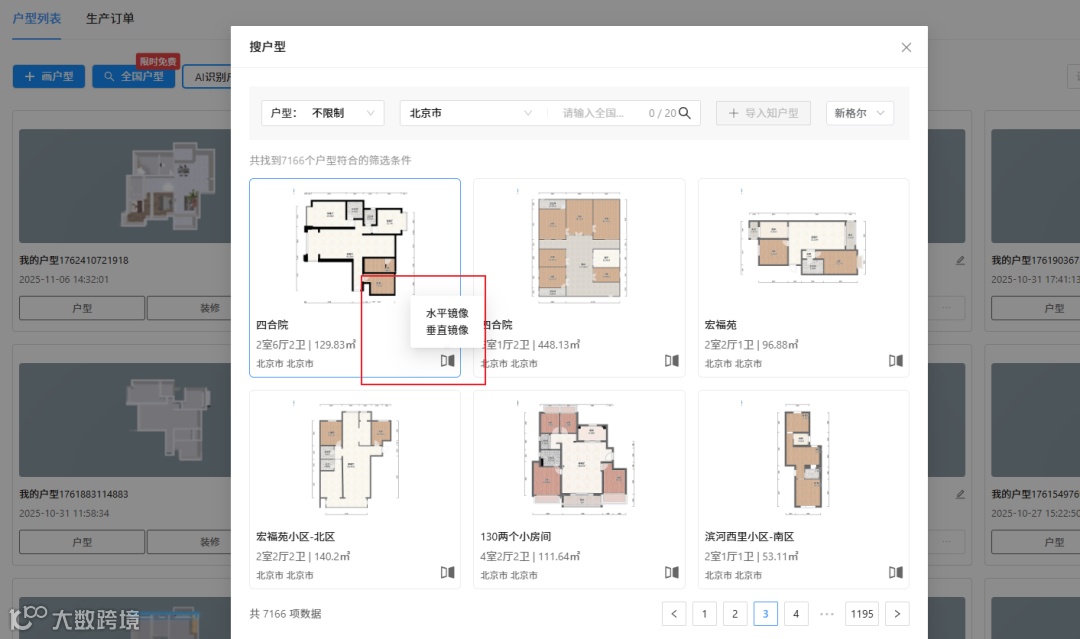This screenshot has width=1080, height=639.
Task: Close the 搜户型 dialog
Action: (x=906, y=47)
